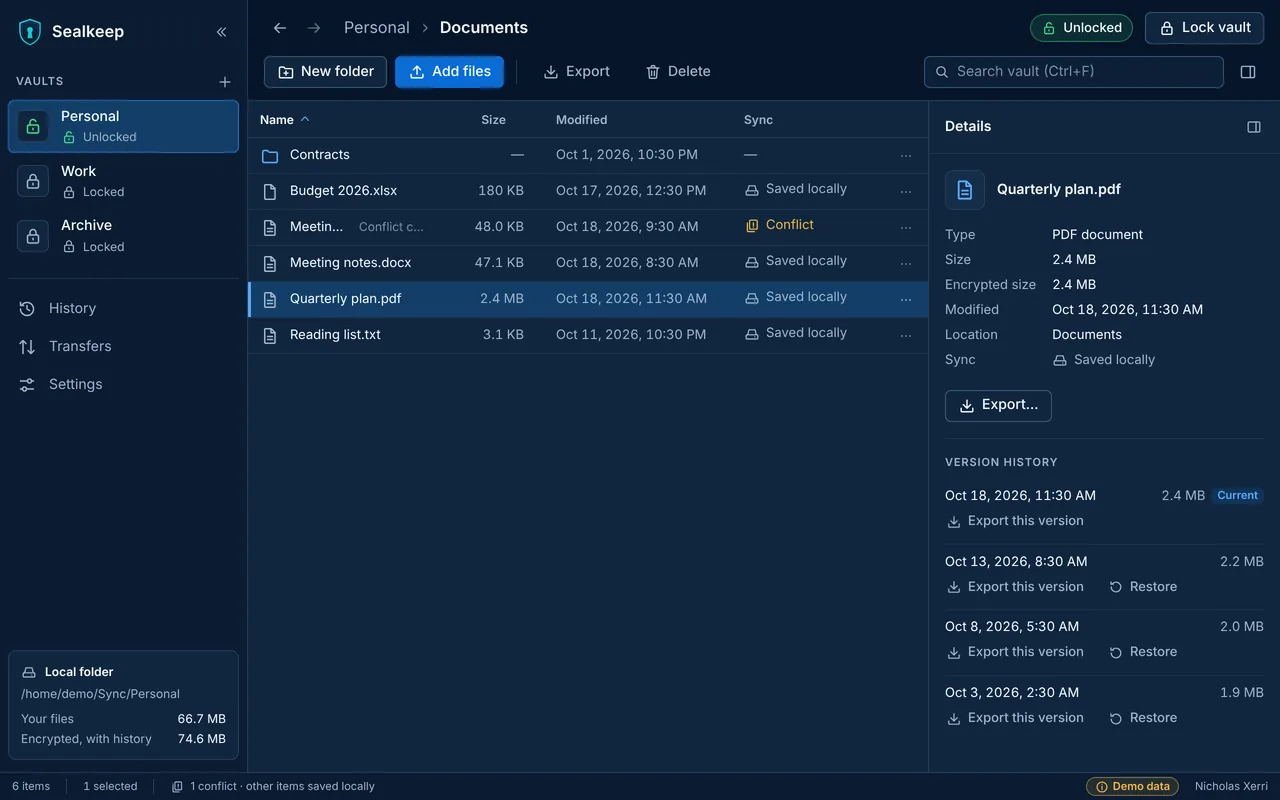1280x800 pixels.
Task: Click the Documents breadcrumb label
Action: [484, 28]
